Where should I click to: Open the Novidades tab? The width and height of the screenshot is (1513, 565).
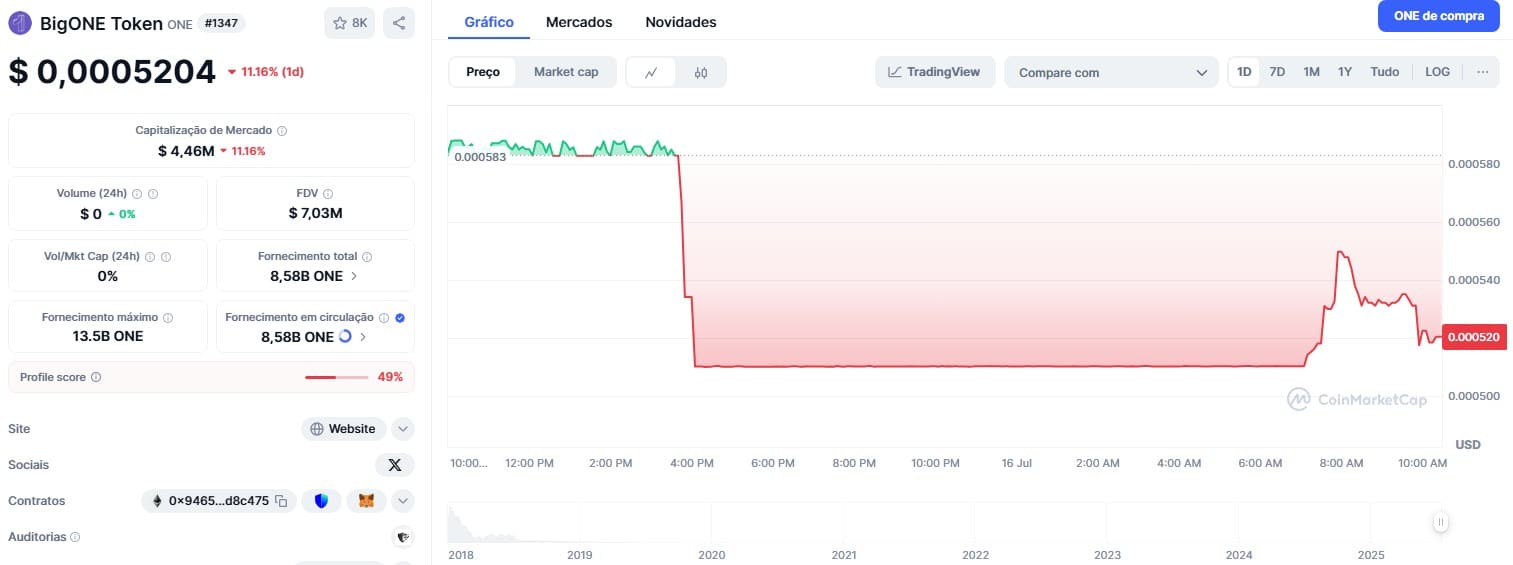coord(681,21)
